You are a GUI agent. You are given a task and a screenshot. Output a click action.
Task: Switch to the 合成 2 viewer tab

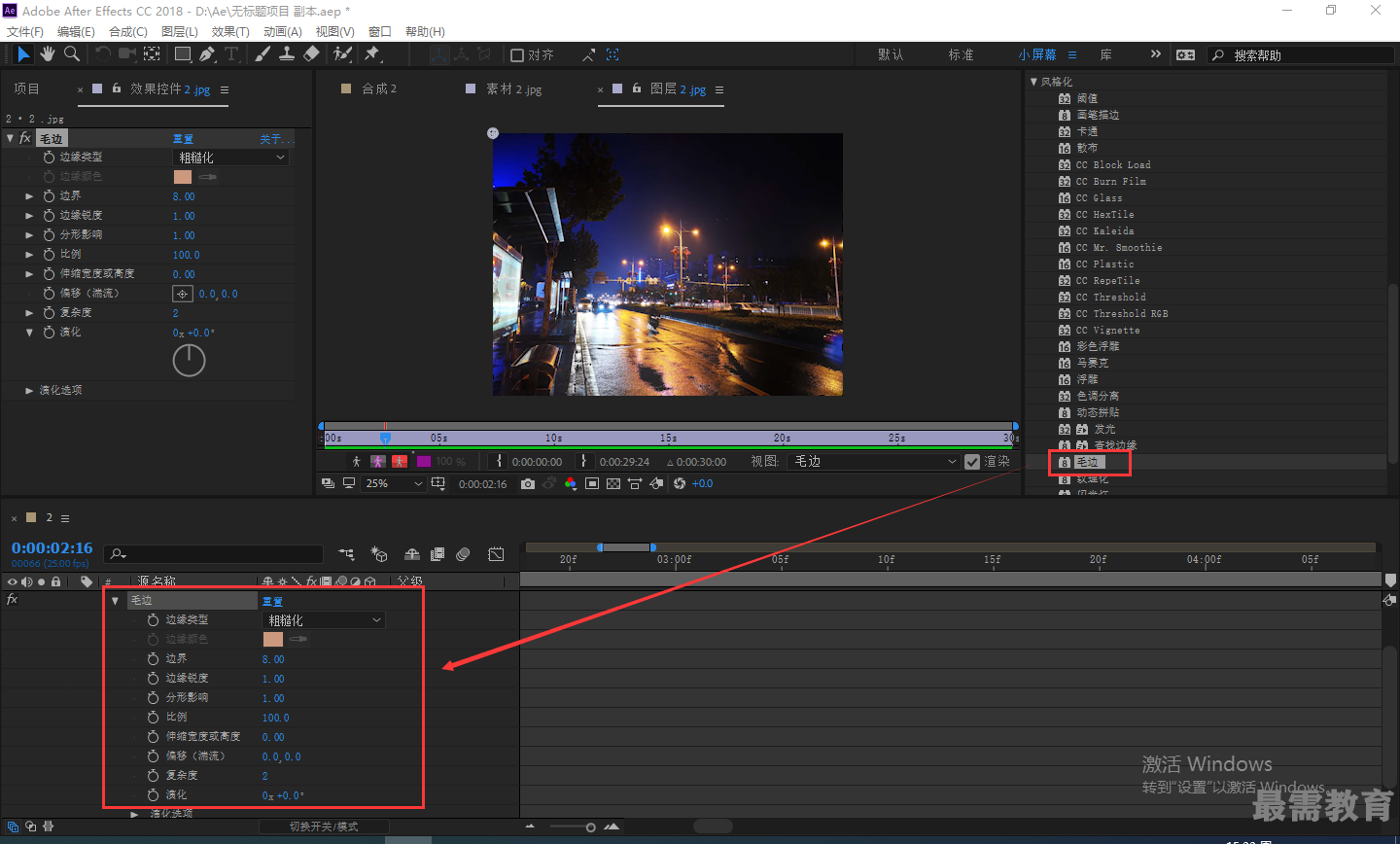379,88
